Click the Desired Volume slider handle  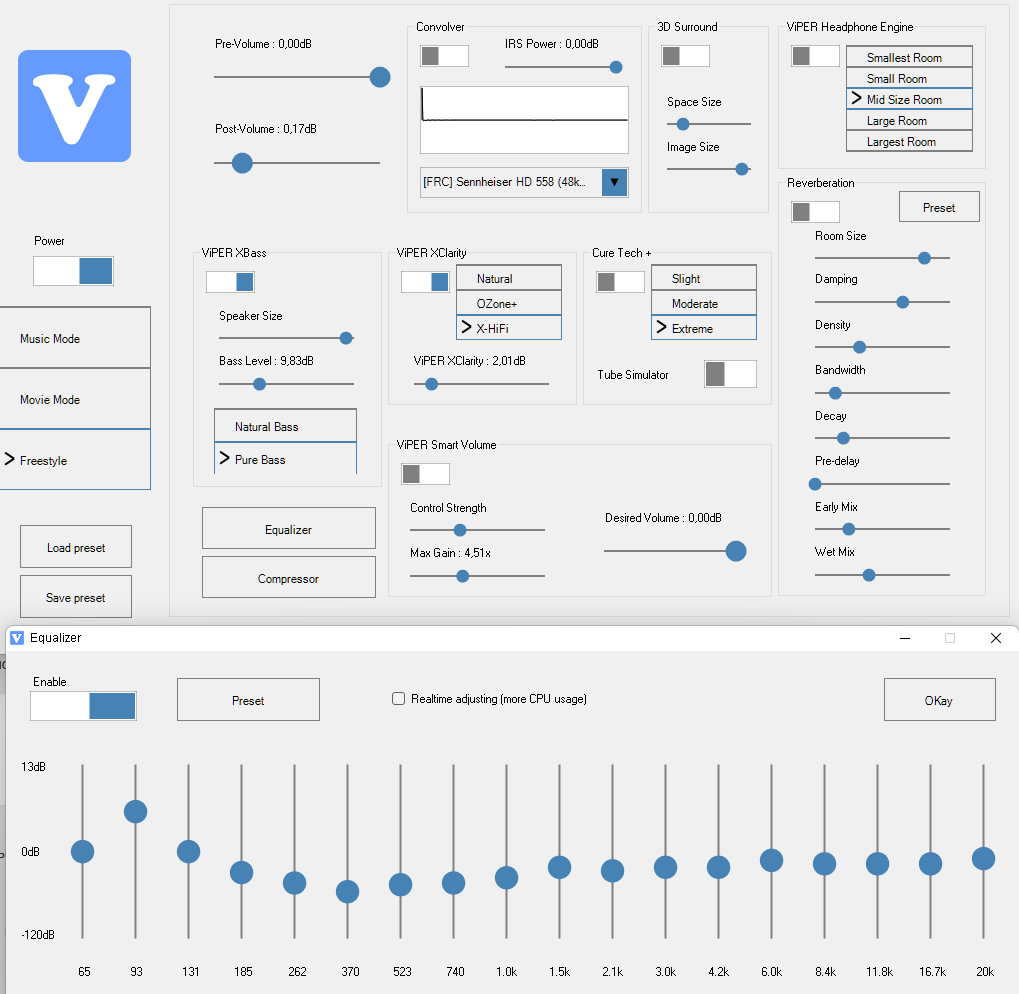[736, 551]
